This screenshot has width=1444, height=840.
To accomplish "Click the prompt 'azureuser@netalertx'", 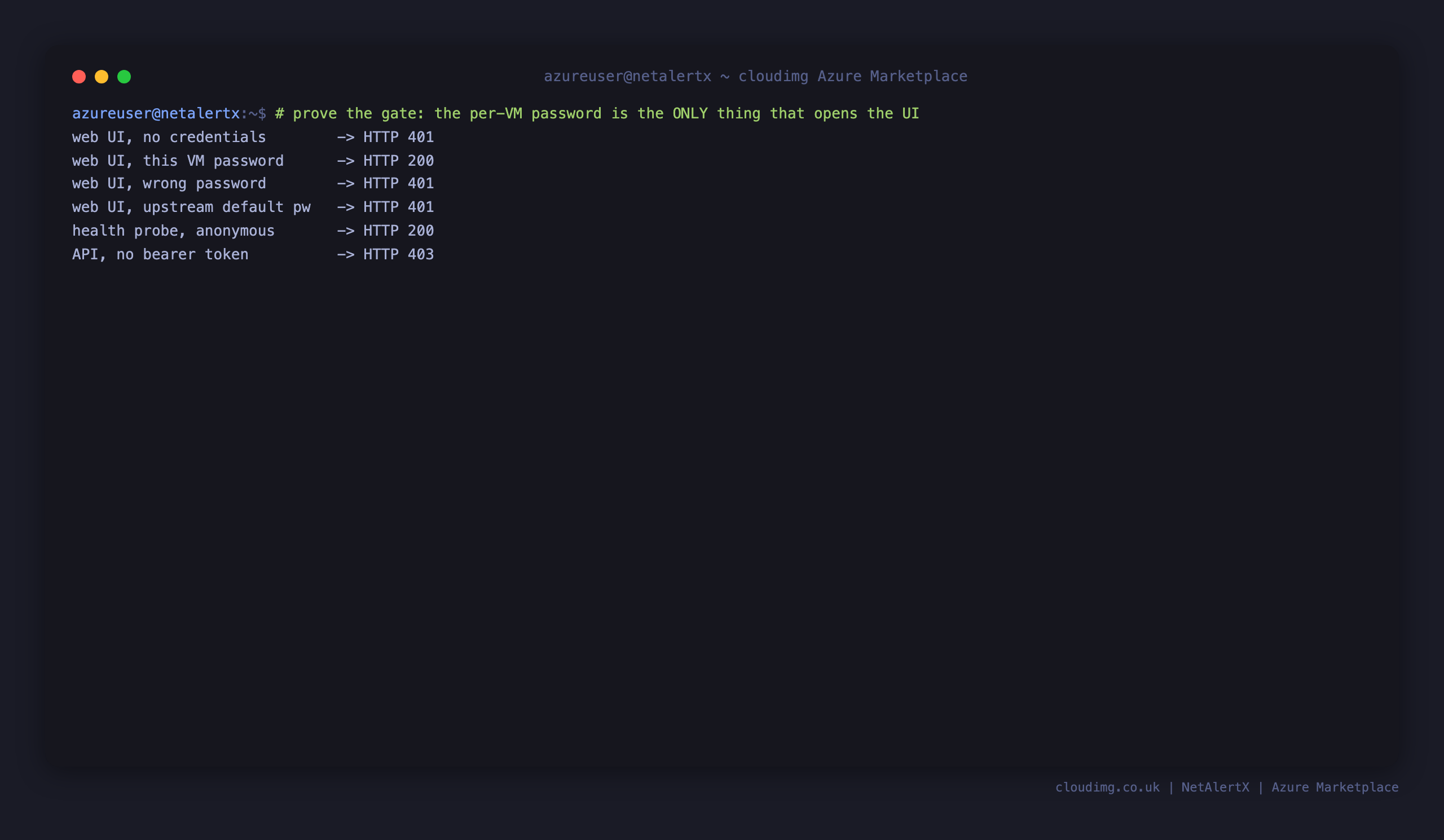I will point(156,113).
